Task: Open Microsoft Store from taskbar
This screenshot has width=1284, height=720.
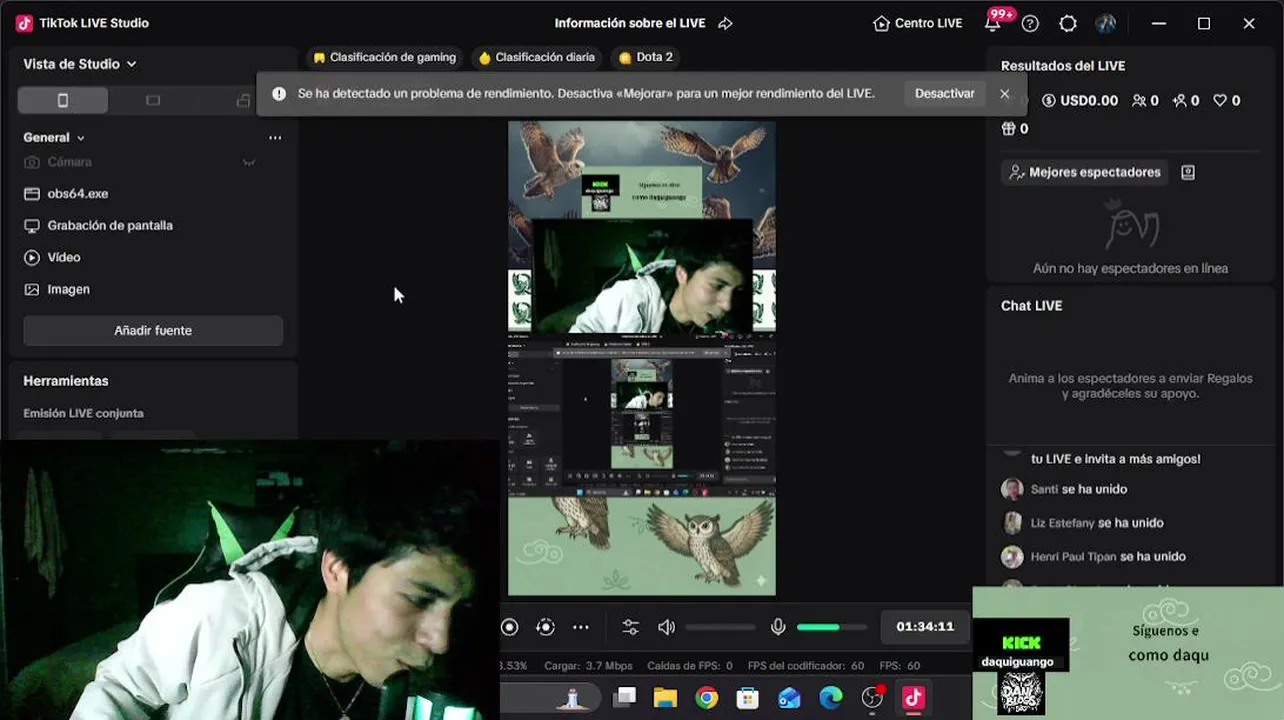Action: coord(747,698)
